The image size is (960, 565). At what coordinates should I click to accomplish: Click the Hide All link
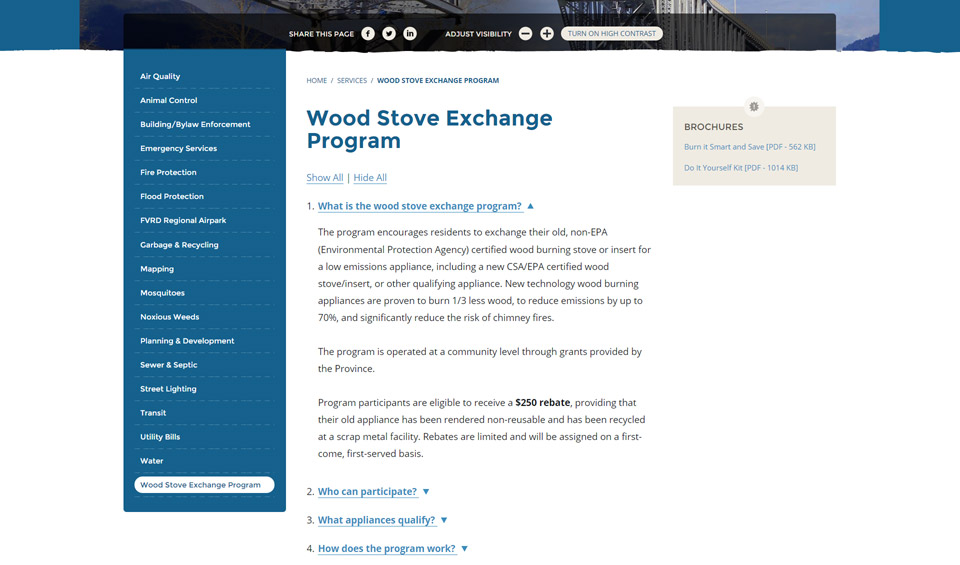pyautogui.click(x=370, y=178)
